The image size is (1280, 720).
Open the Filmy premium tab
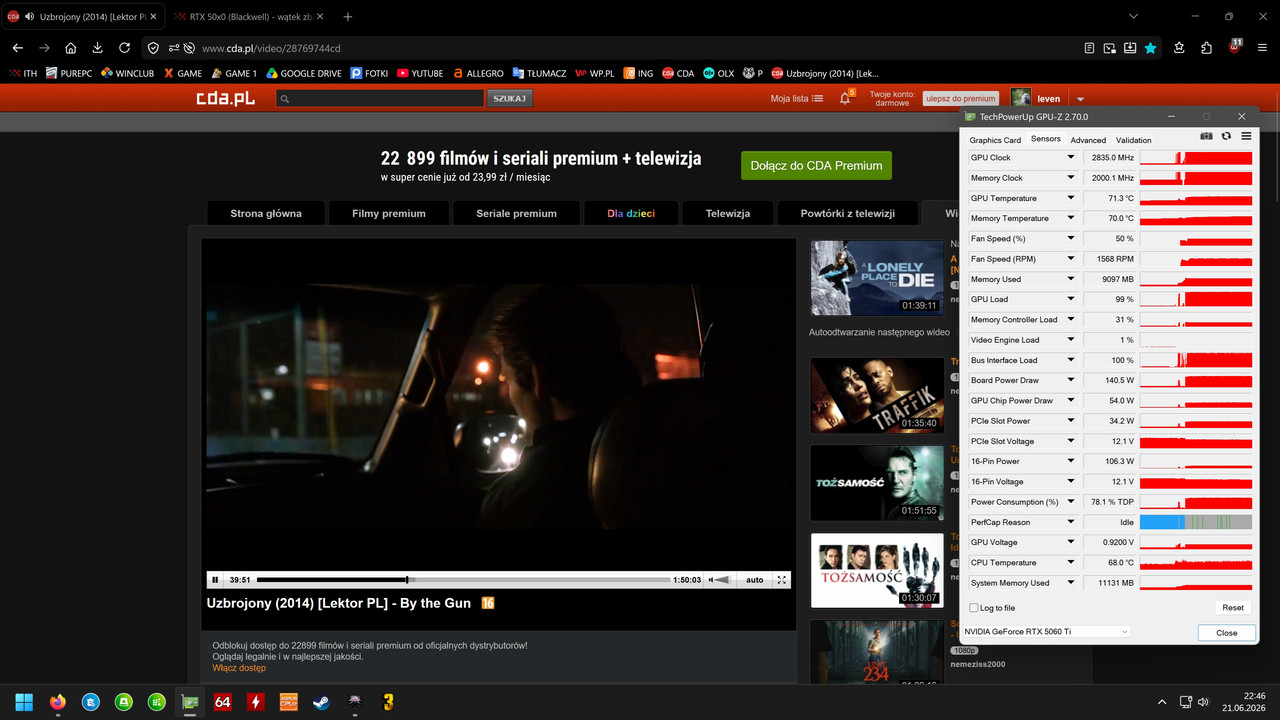(x=389, y=213)
